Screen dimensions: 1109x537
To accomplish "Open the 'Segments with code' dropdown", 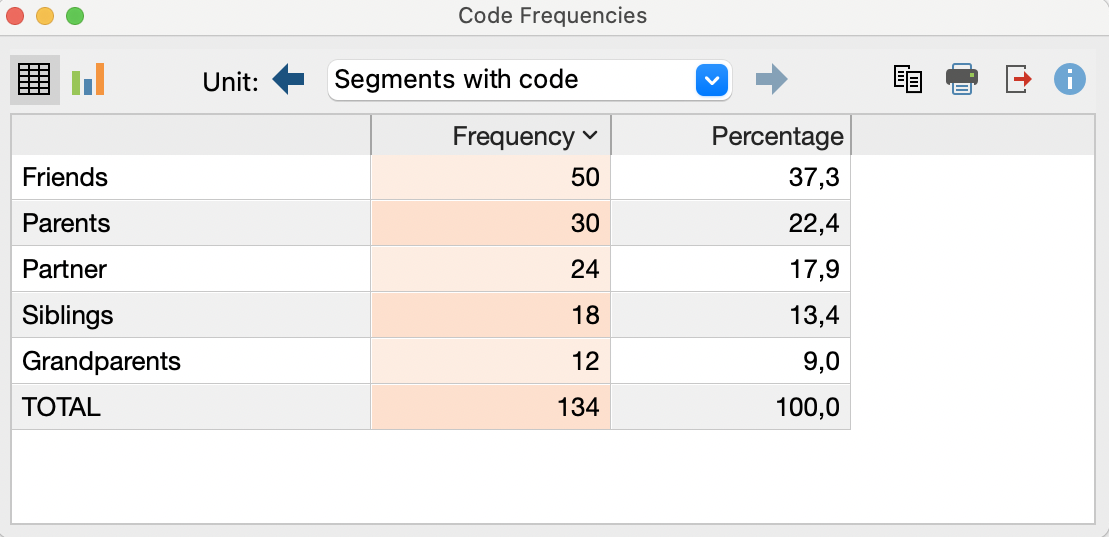I will 530,80.
